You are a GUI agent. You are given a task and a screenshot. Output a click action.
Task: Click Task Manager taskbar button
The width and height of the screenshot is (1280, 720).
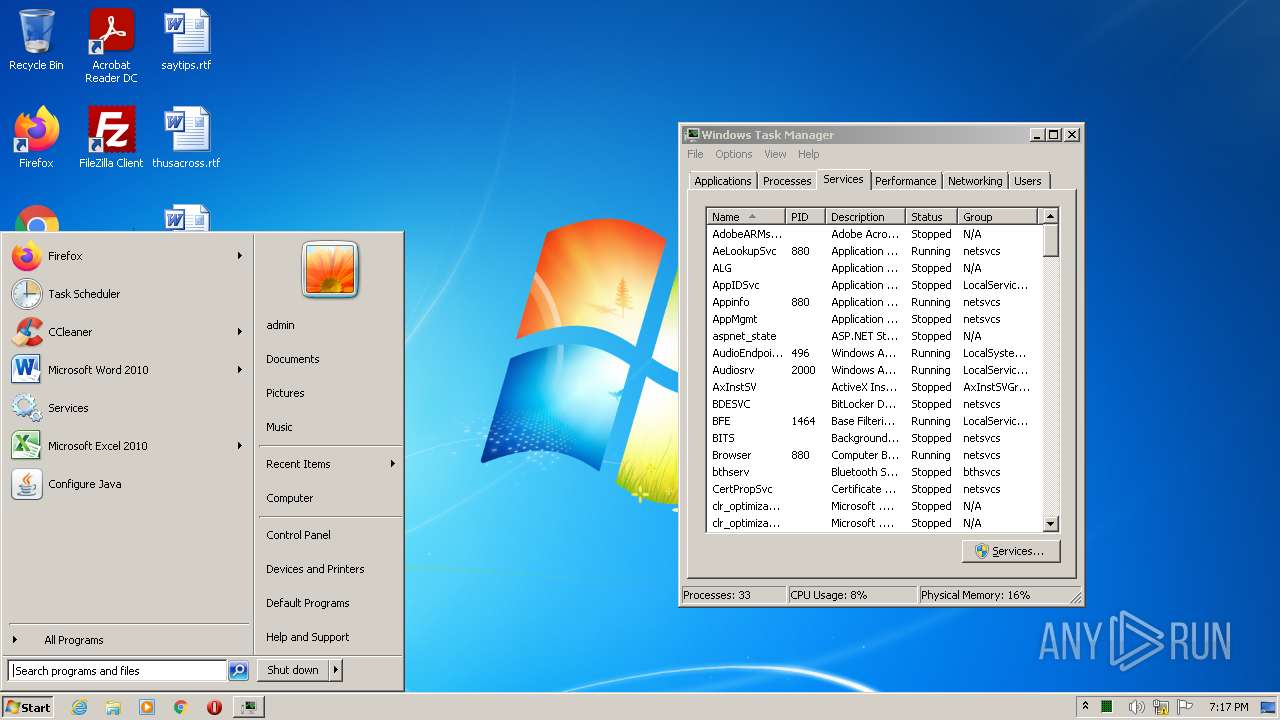[248, 707]
